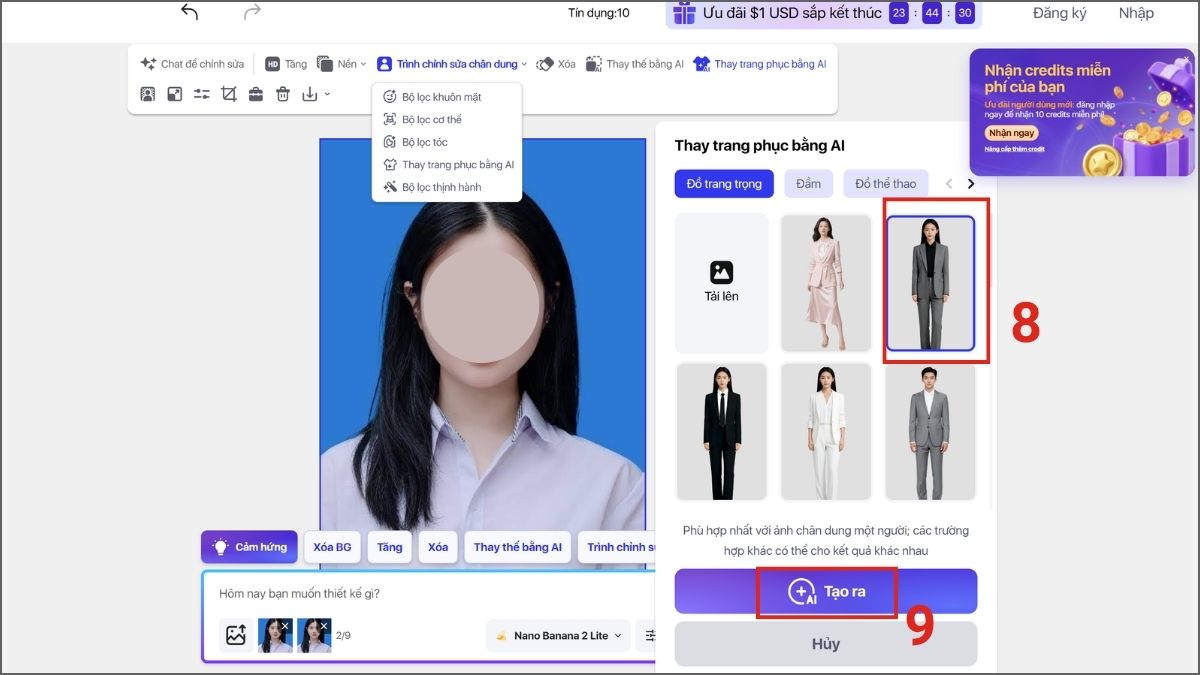Click the Tăng quick action chip
The height and width of the screenshot is (675, 1200).
(390, 547)
